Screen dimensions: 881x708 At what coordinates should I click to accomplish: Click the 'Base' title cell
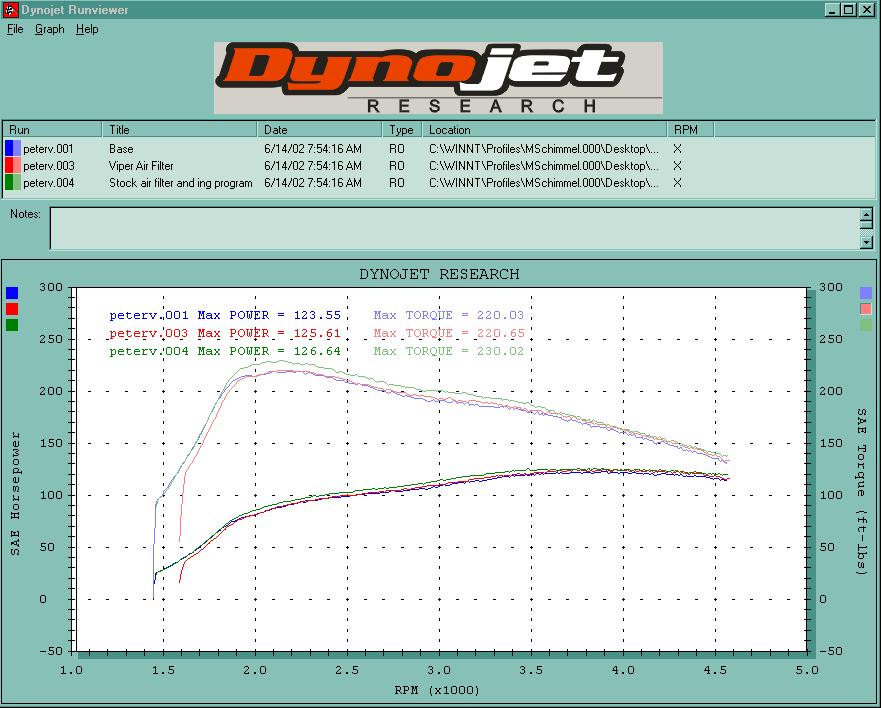pos(121,149)
